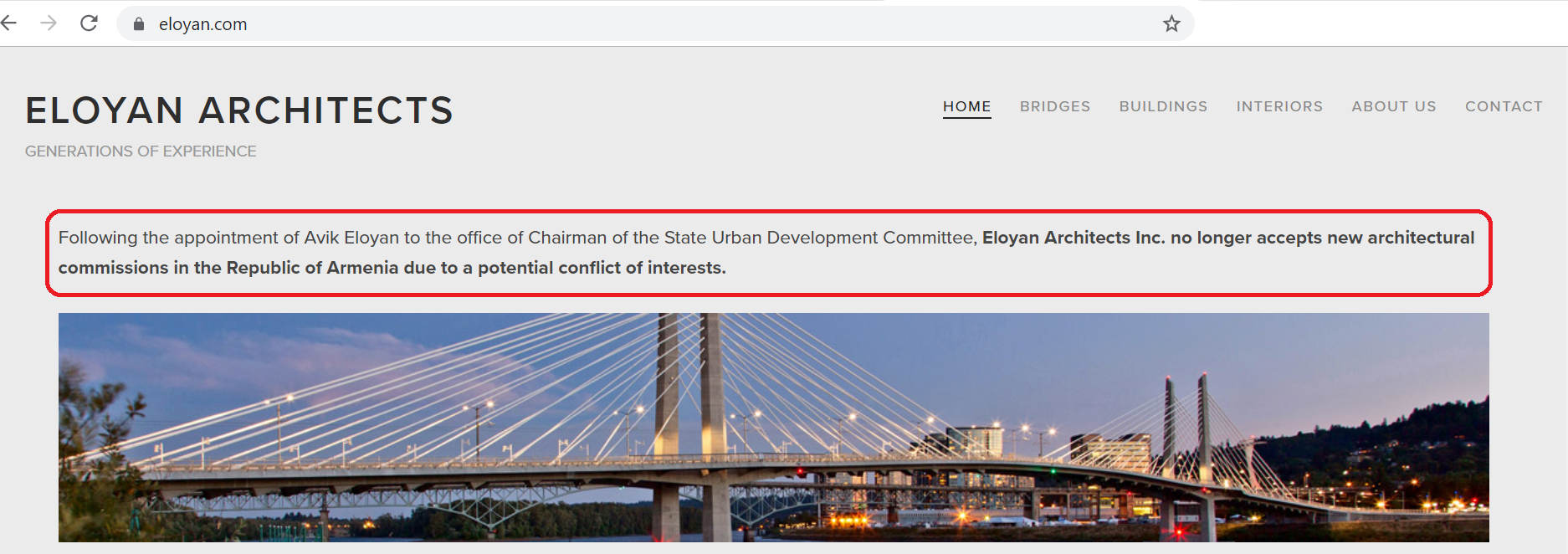Go to the BUILDINGS page
Image resolution: width=1568 pixels, height=554 pixels.
[x=1163, y=106]
